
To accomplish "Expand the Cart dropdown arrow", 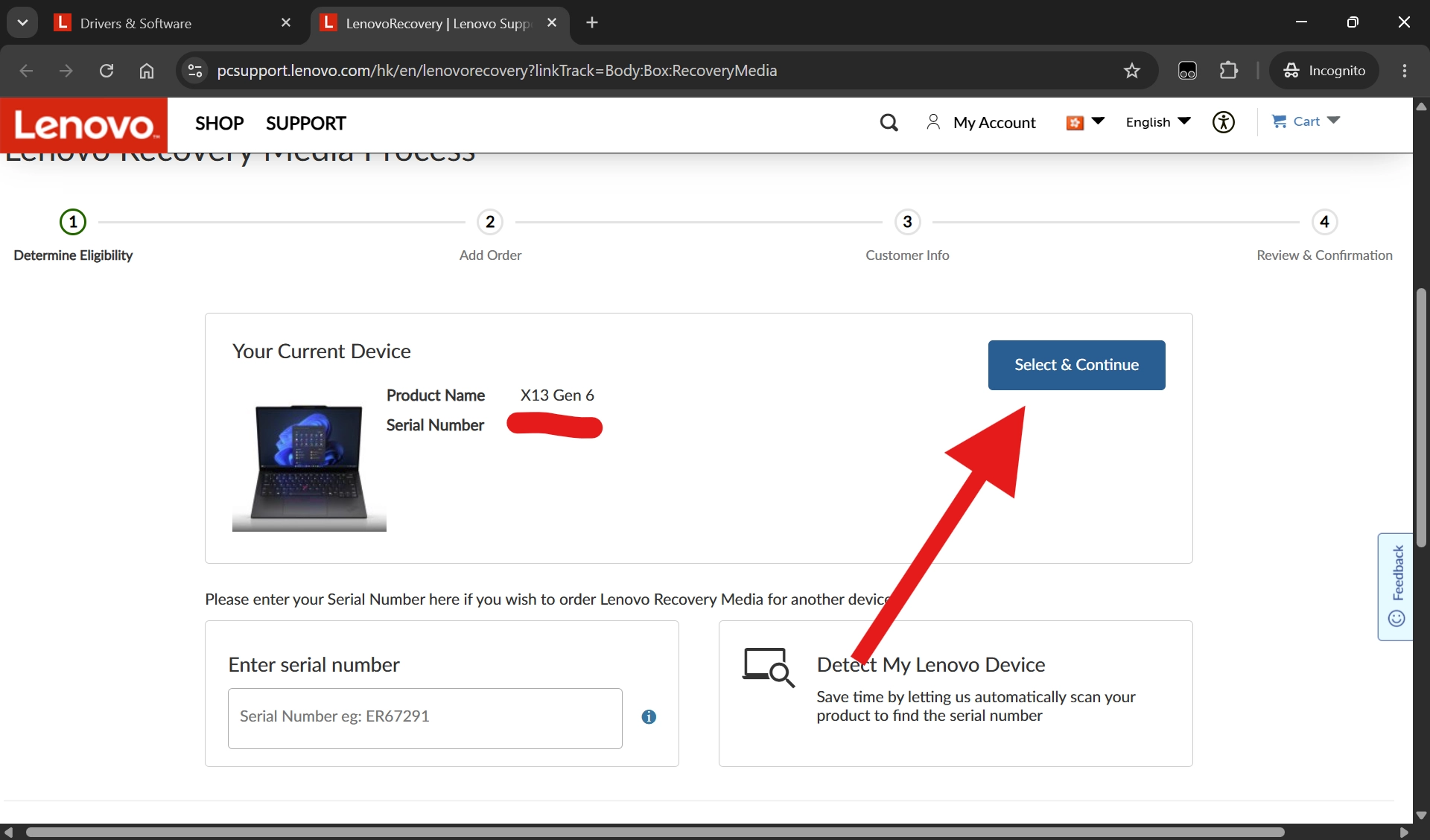I will coord(1334,121).
